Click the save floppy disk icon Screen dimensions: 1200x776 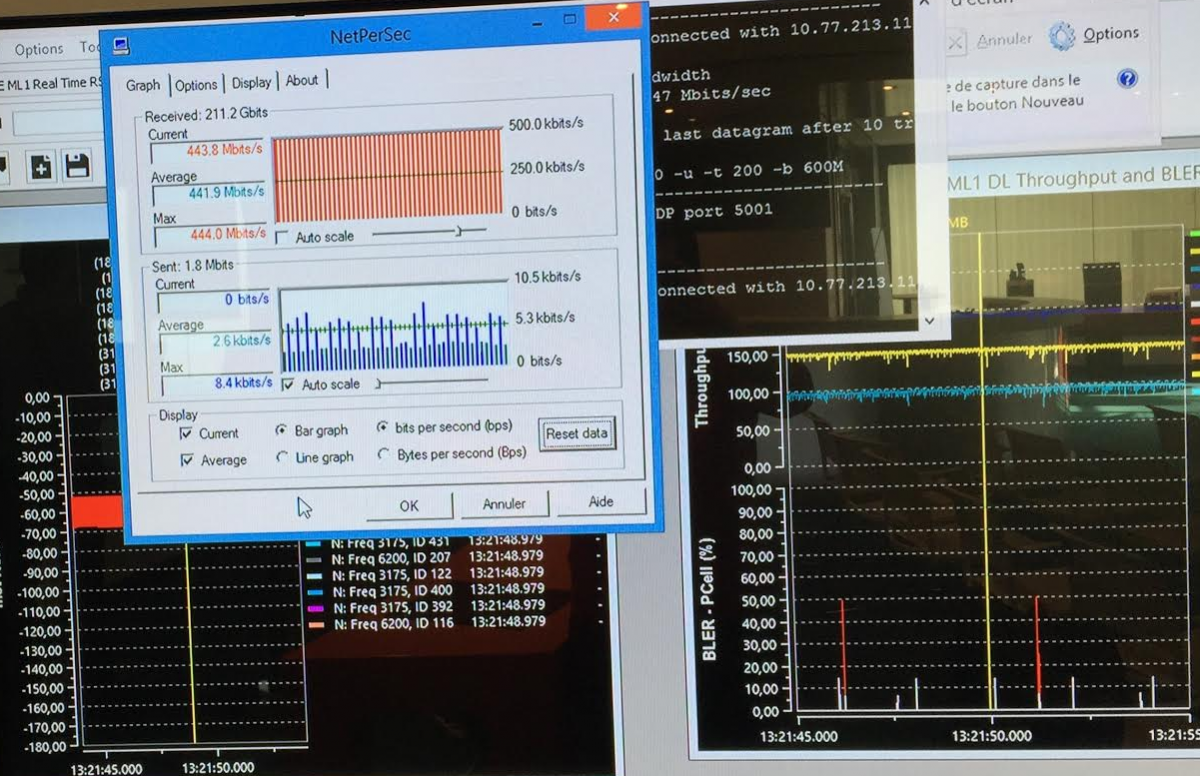[77, 166]
